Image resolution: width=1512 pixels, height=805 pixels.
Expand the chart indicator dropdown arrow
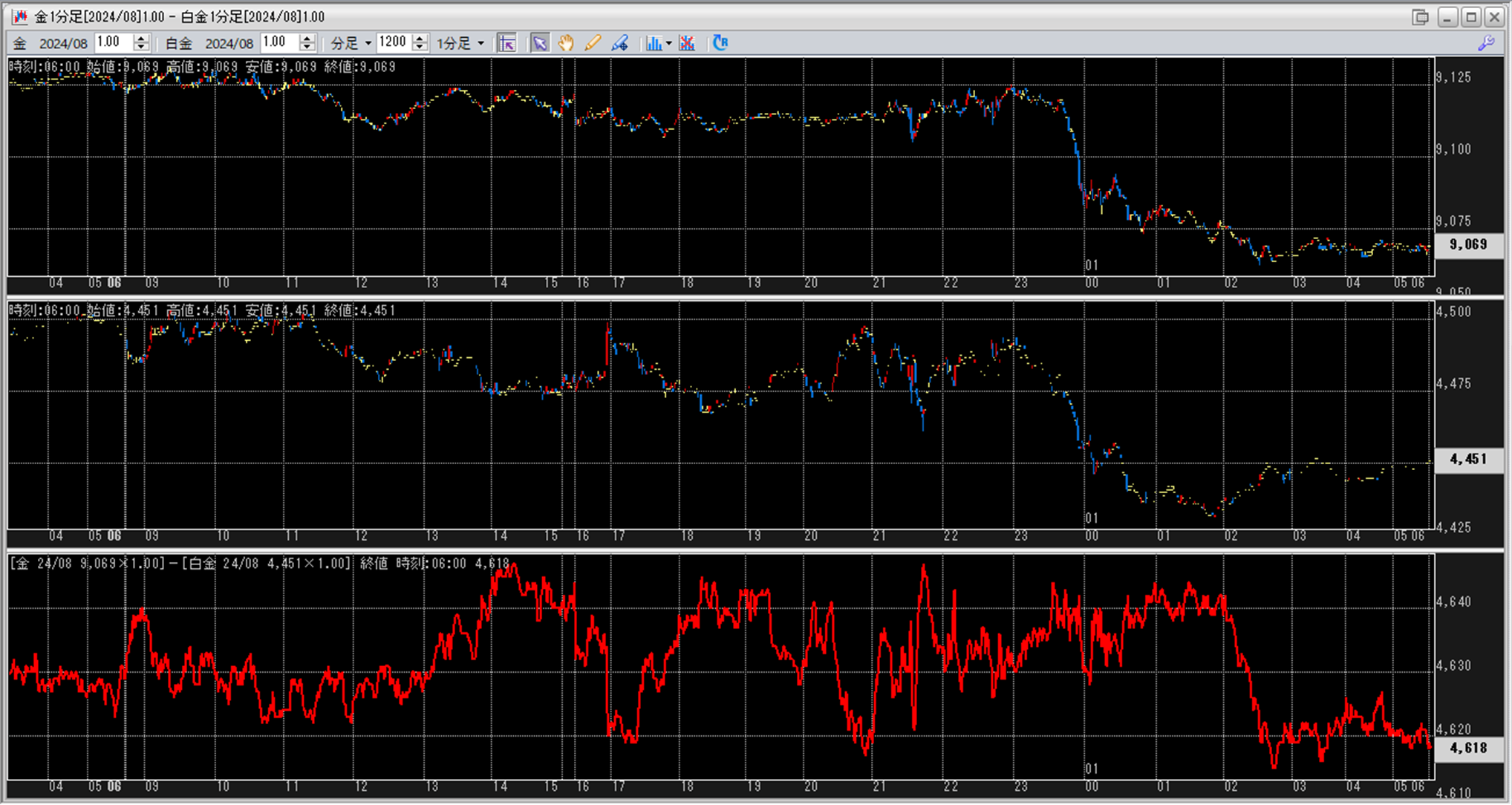[669, 43]
